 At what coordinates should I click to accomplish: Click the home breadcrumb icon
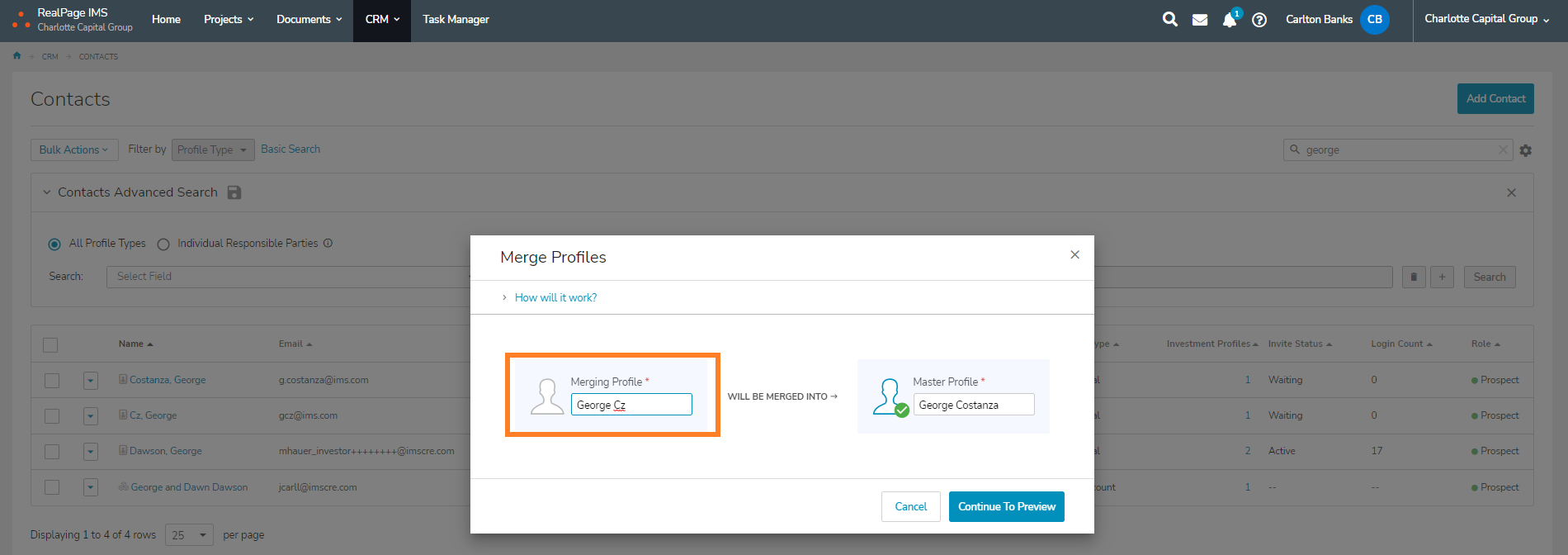coord(17,56)
